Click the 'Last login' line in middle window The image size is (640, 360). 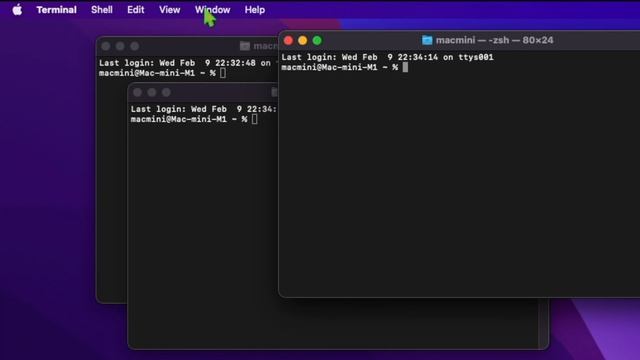tap(204, 109)
